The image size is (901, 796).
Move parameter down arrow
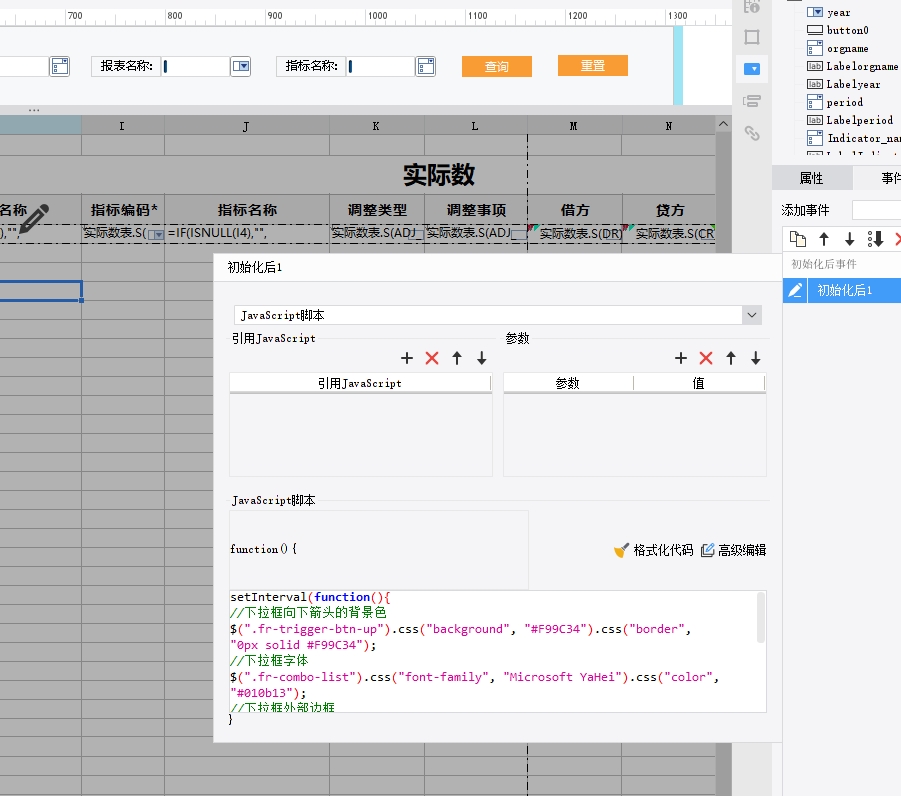coord(756,358)
